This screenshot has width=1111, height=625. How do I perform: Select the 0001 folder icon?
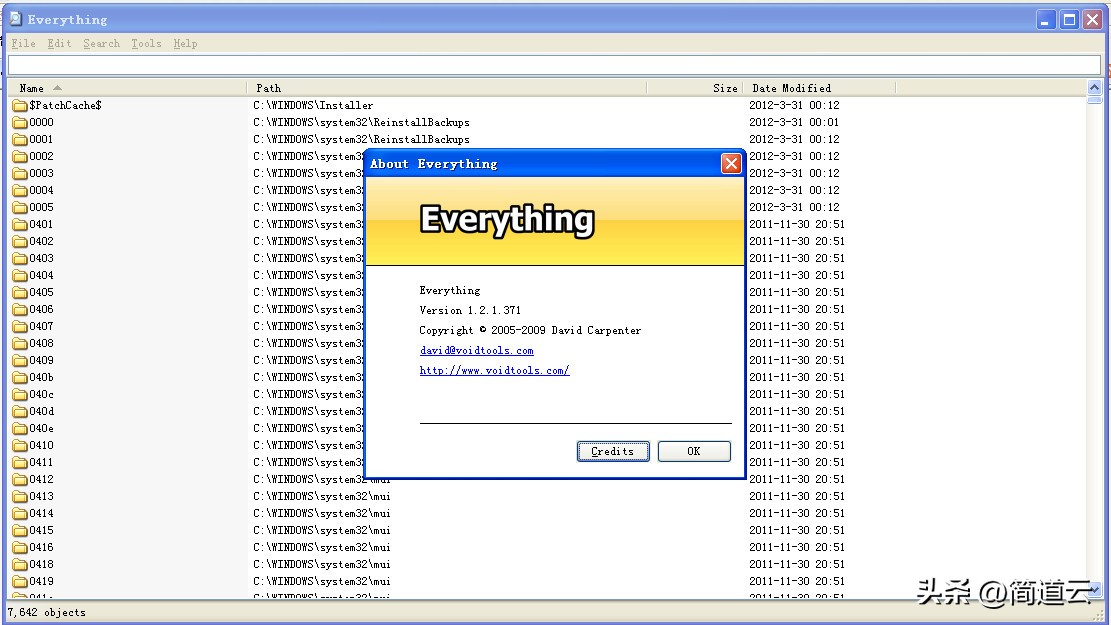tap(20, 140)
